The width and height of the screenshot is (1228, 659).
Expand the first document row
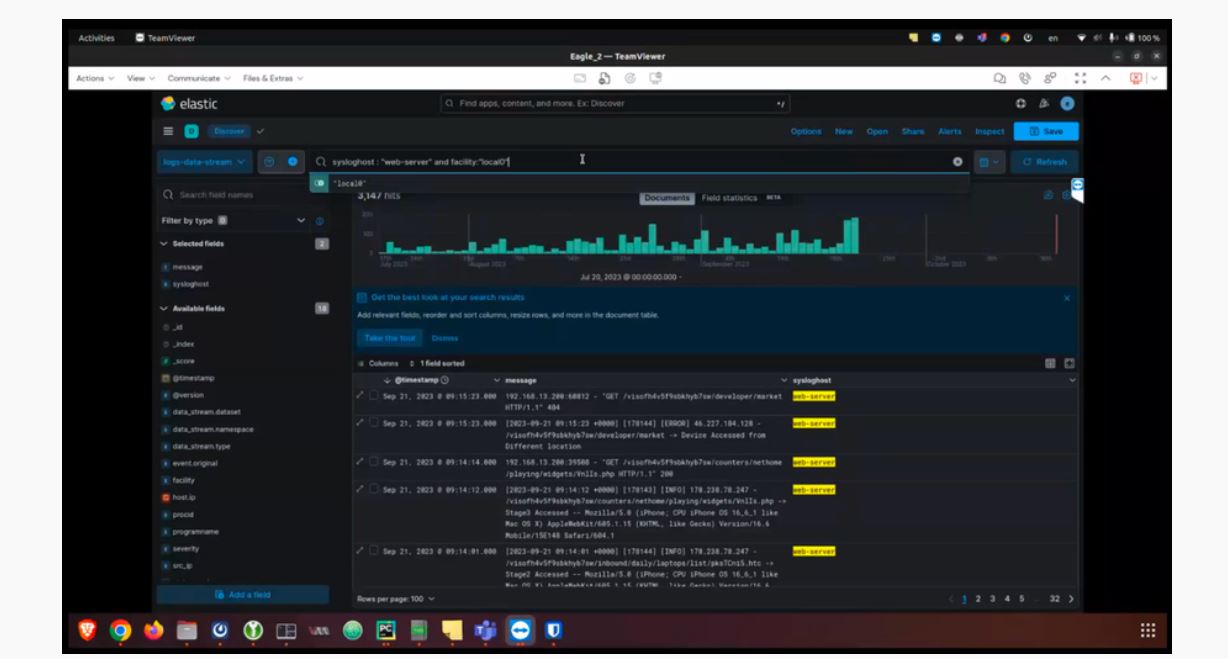click(361, 396)
